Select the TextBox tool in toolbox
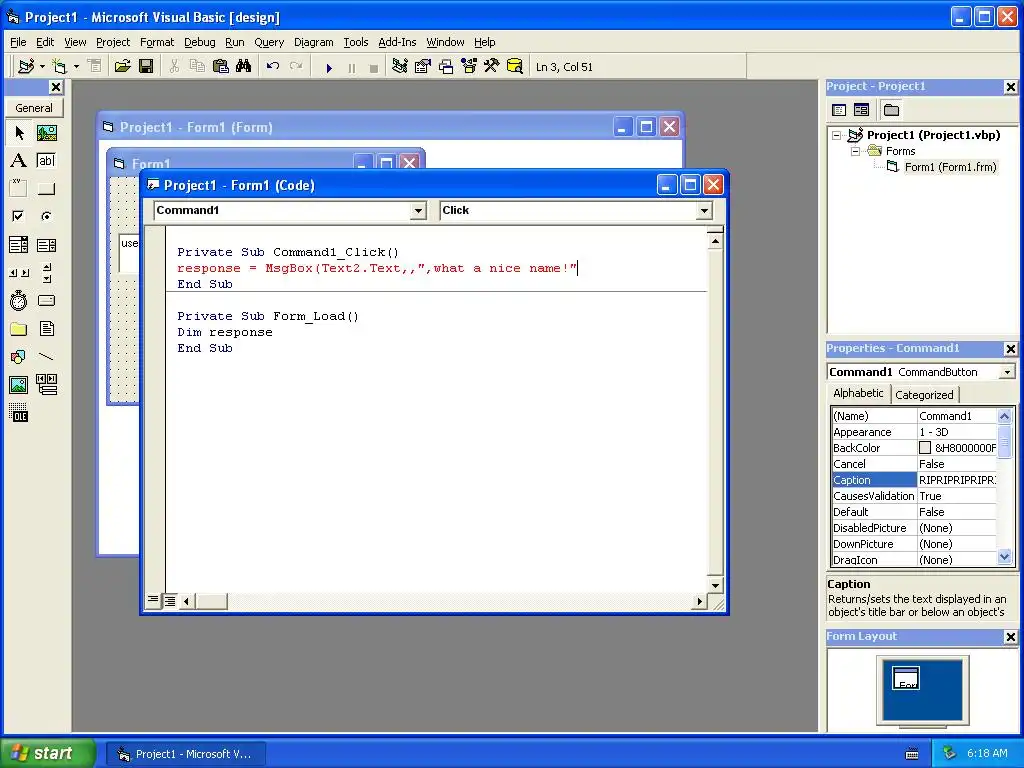1024x768 pixels. (46, 161)
